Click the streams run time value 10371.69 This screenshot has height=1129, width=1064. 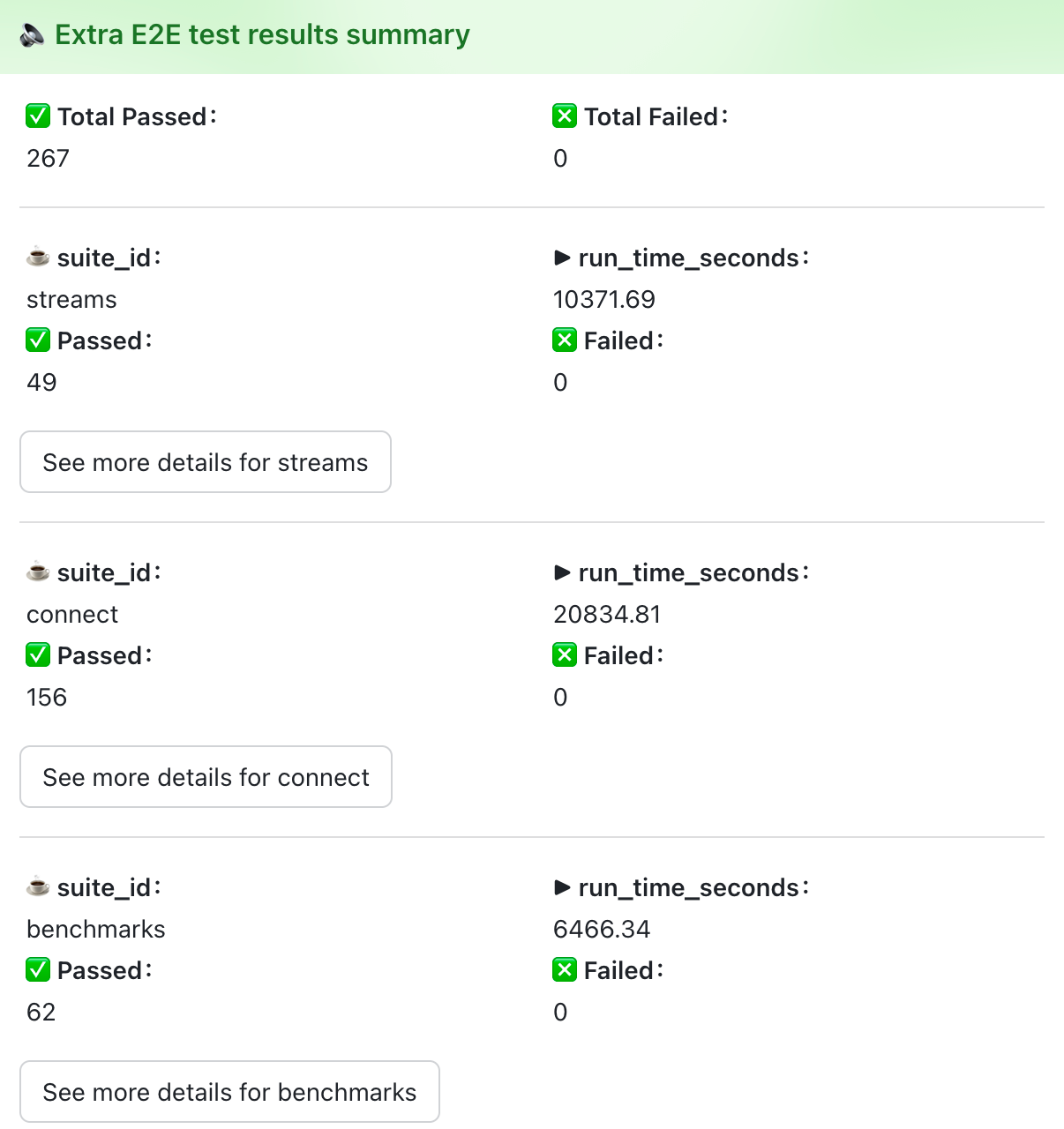[x=604, y=300]
